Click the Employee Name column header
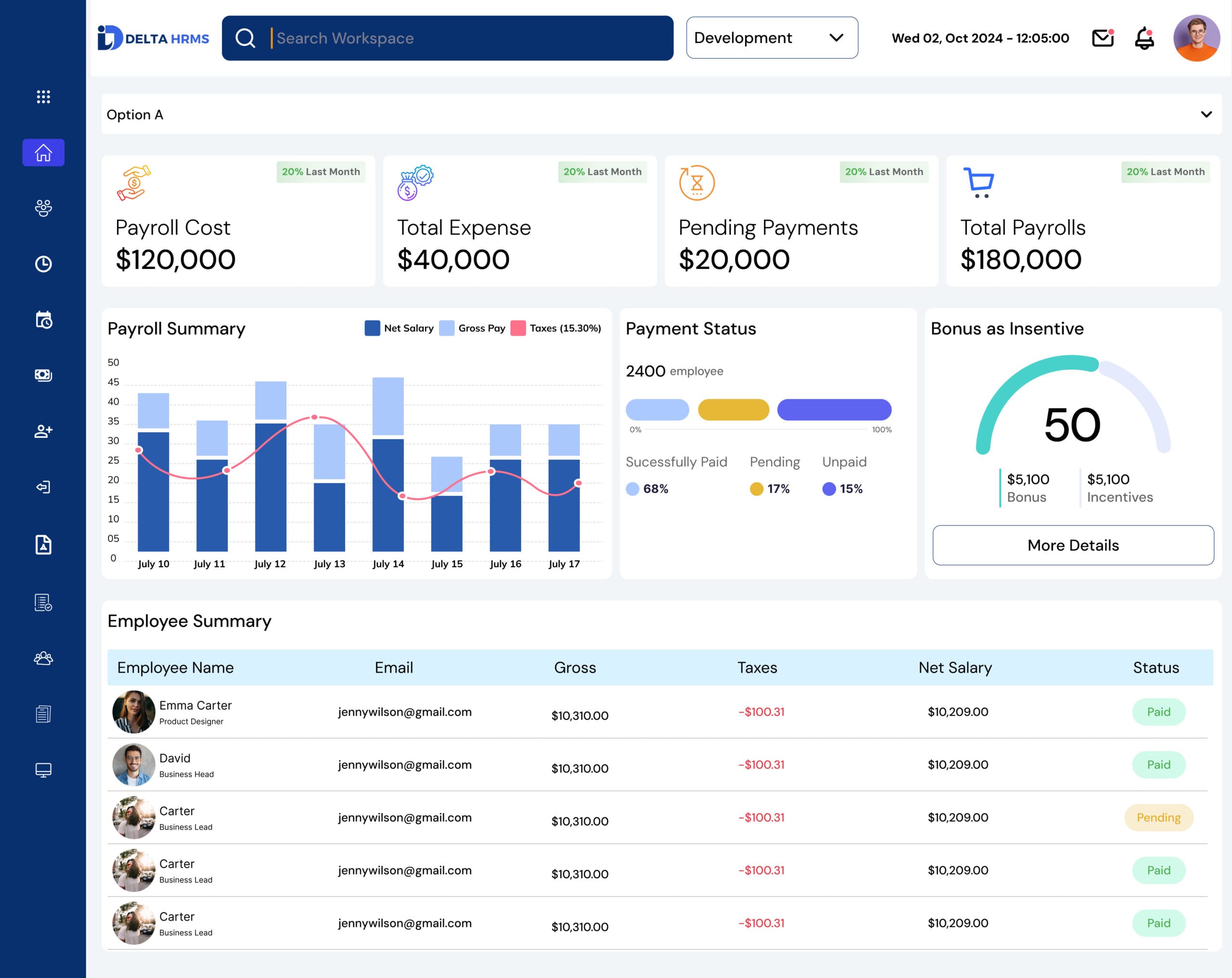Viewport: 1232px width, 978px height. (176, 668)
